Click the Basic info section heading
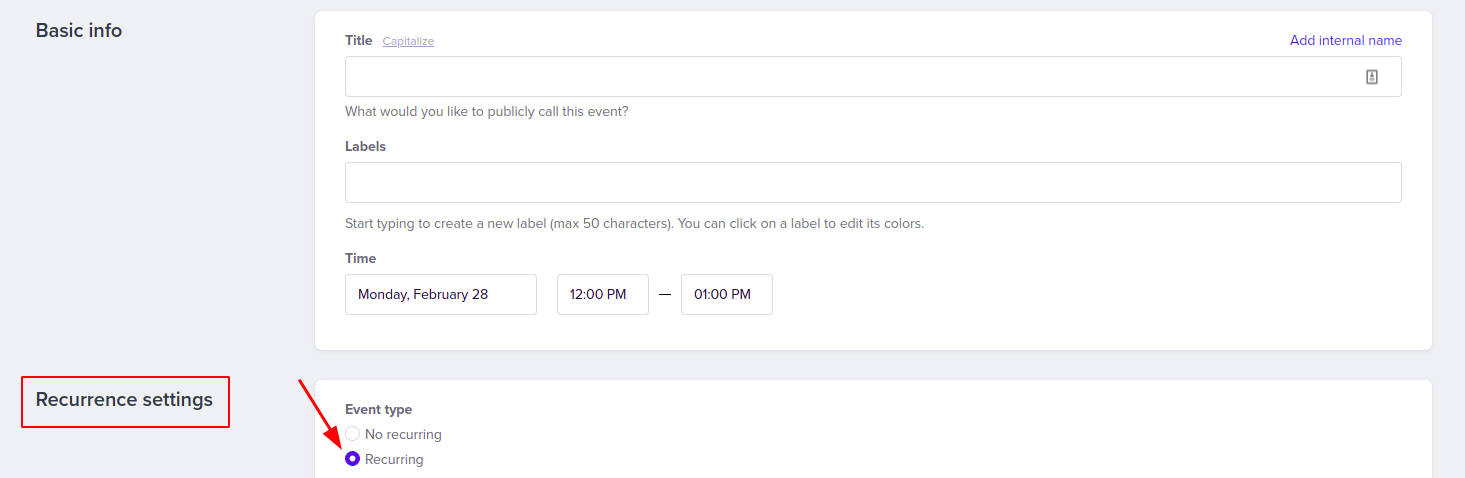1465x478 pixels. [x=79, y=30]
